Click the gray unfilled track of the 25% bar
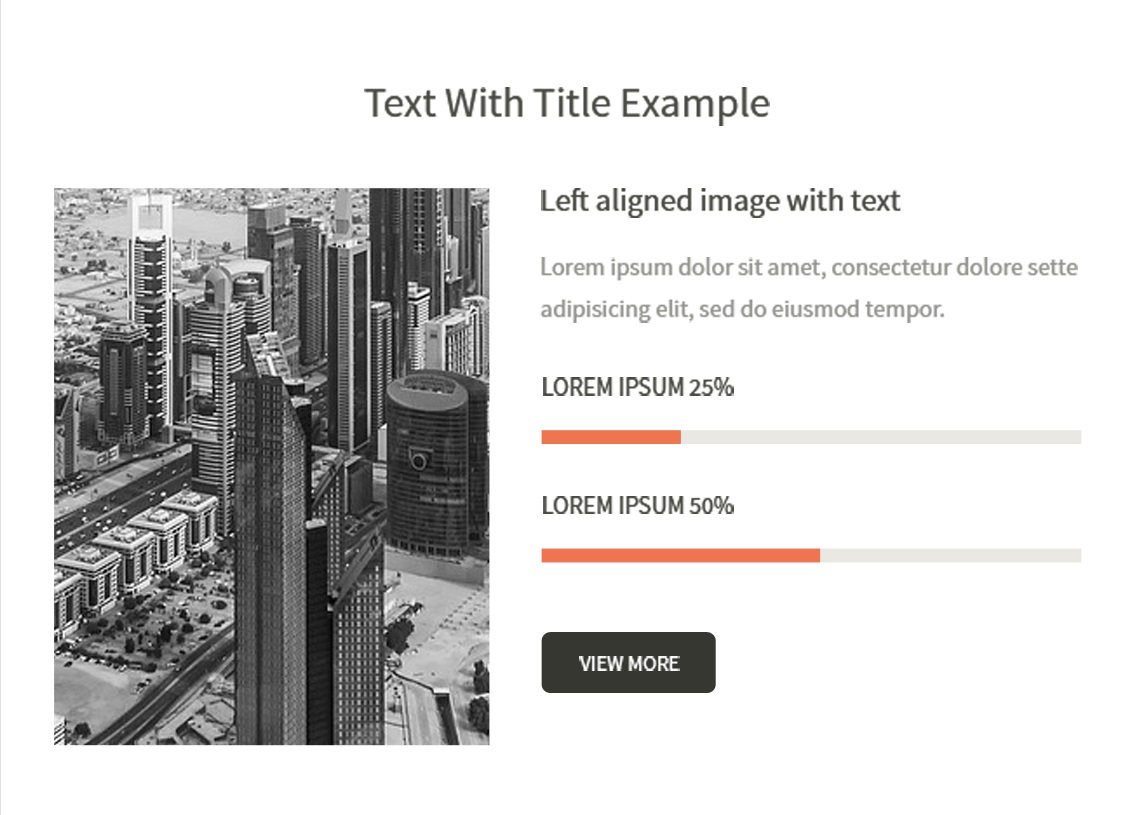 (880, 437)
